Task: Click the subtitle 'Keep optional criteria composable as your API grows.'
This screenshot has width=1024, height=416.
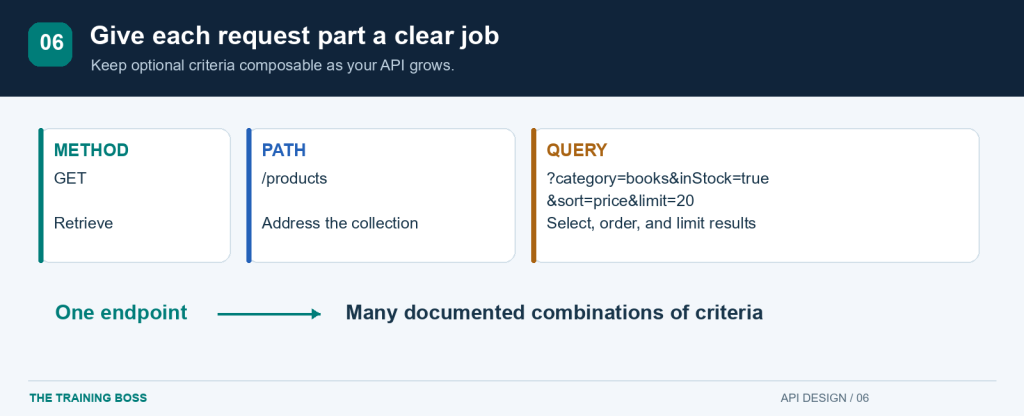Action: point(272,66)
